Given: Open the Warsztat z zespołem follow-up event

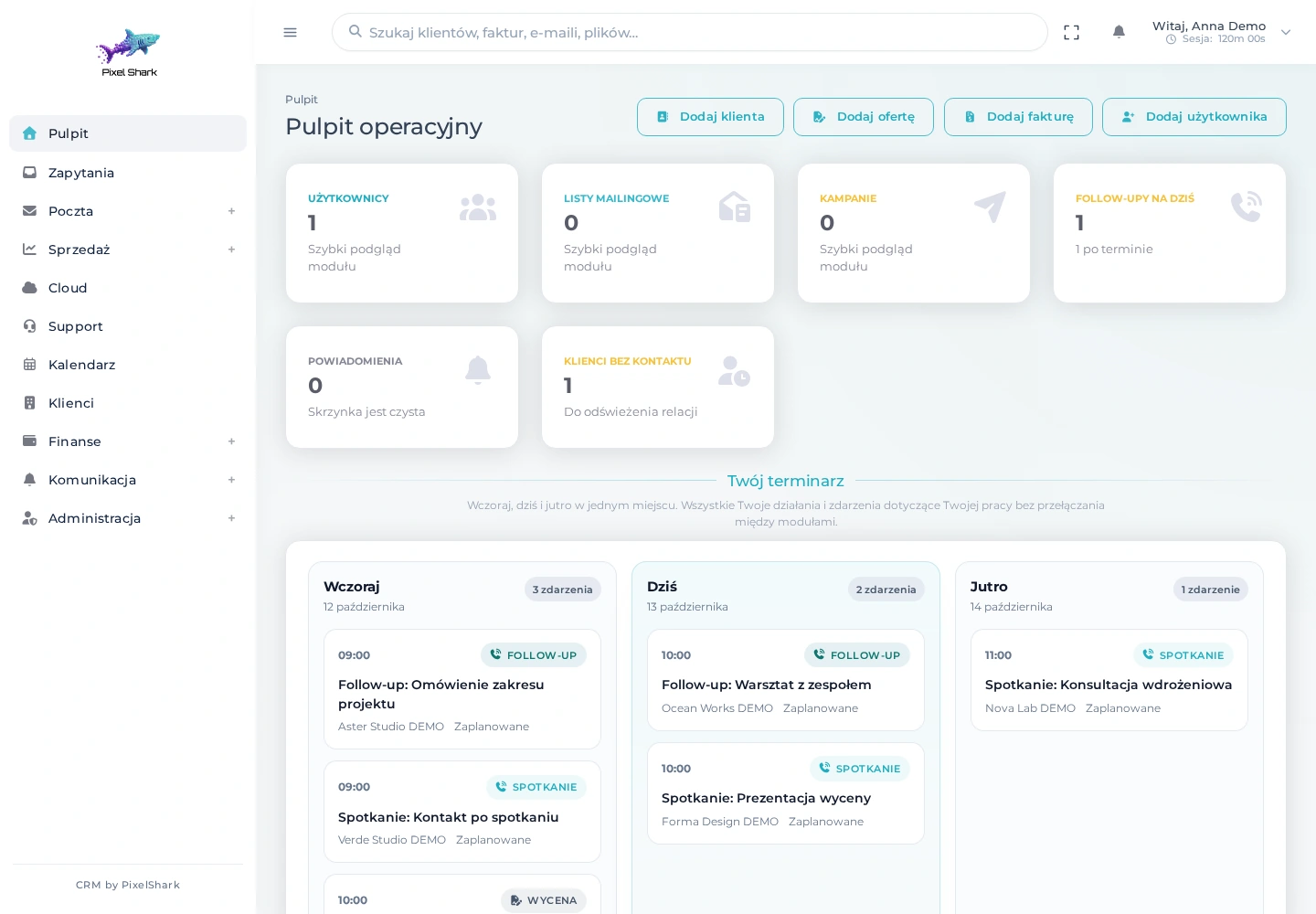Looking at the screenshot, I should [x=786, y=680].
